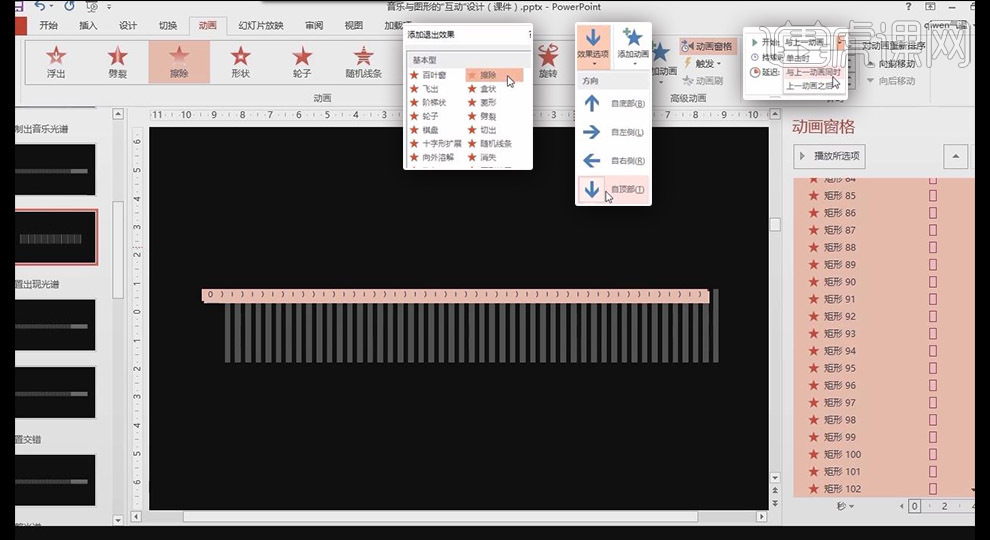Viewport: 990px width, 540px height.
Task: Open the 幻灯片放映 (Slide Show) tab
Action: pos(260,26)
